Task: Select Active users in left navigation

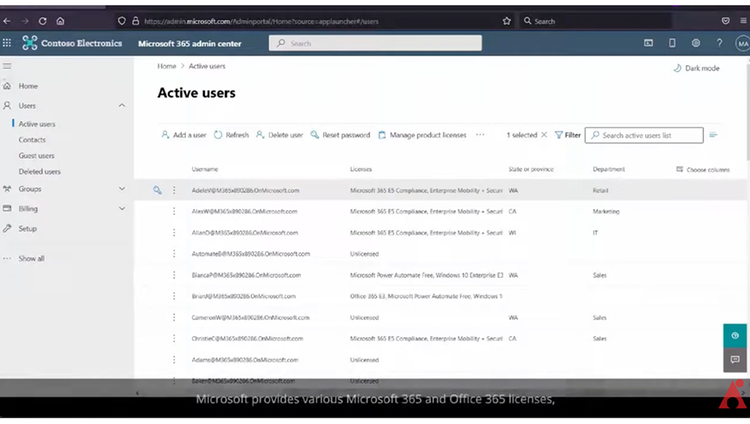Action: 37,124
